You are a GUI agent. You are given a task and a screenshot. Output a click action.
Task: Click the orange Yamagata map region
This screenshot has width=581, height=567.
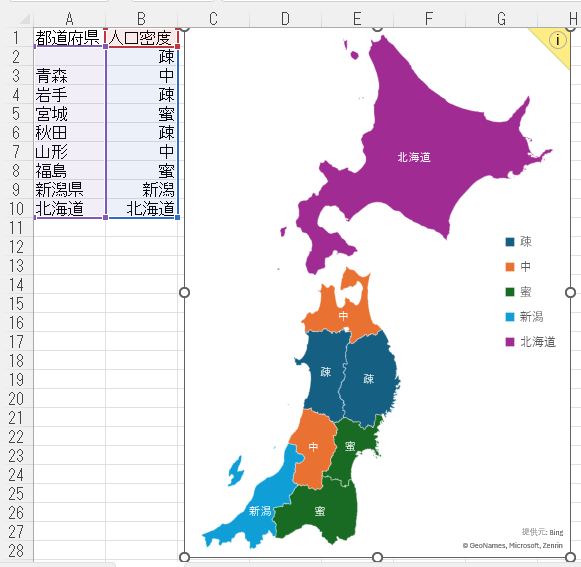313,448
